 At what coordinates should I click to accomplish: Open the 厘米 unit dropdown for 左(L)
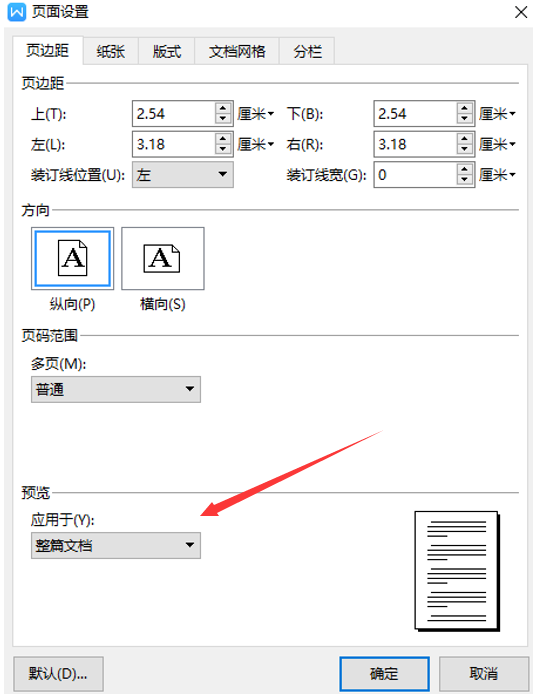click(256, 144)
